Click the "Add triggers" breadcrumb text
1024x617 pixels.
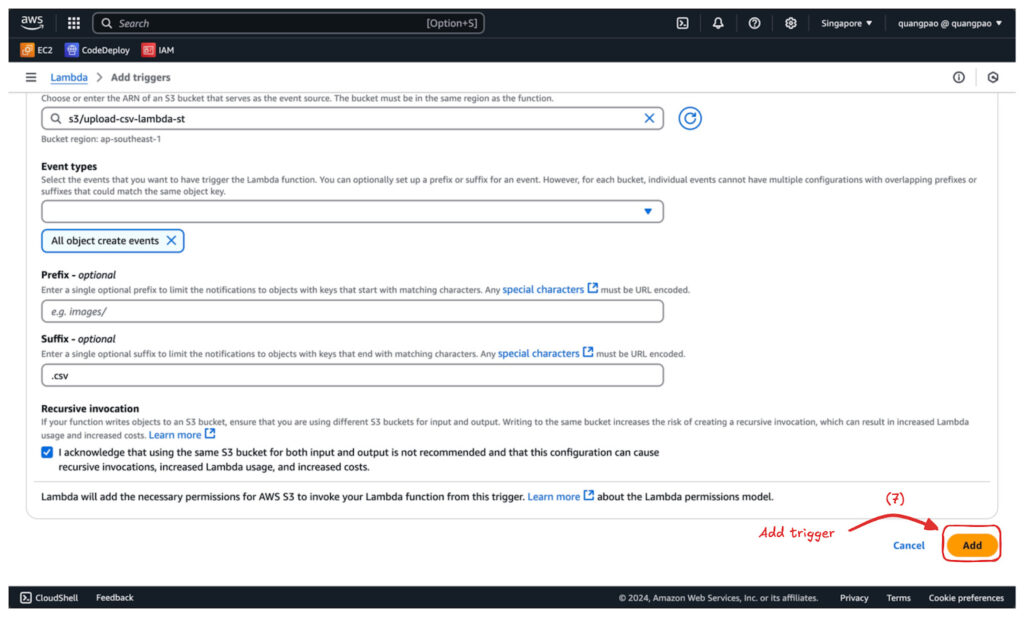point(140,77)
